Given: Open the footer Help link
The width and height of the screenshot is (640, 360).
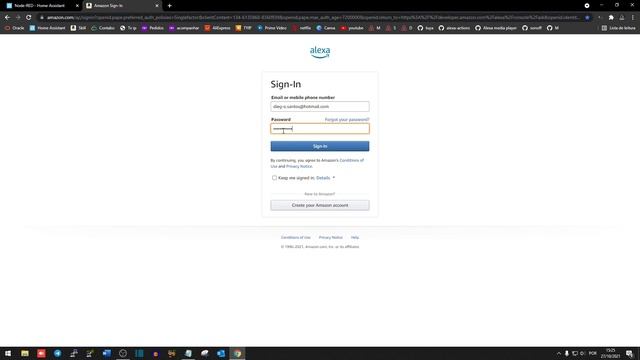Looking at the screenshot, I should coord(355,238).
